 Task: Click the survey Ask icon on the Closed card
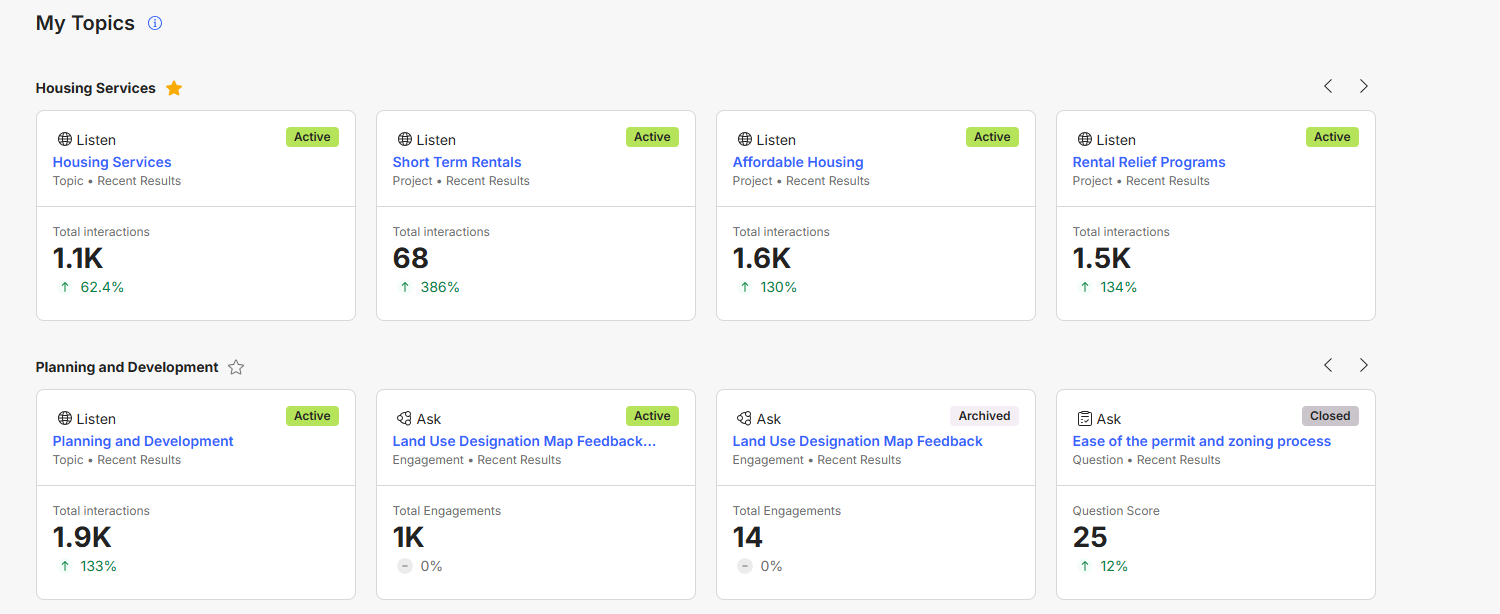point(1084,419)
